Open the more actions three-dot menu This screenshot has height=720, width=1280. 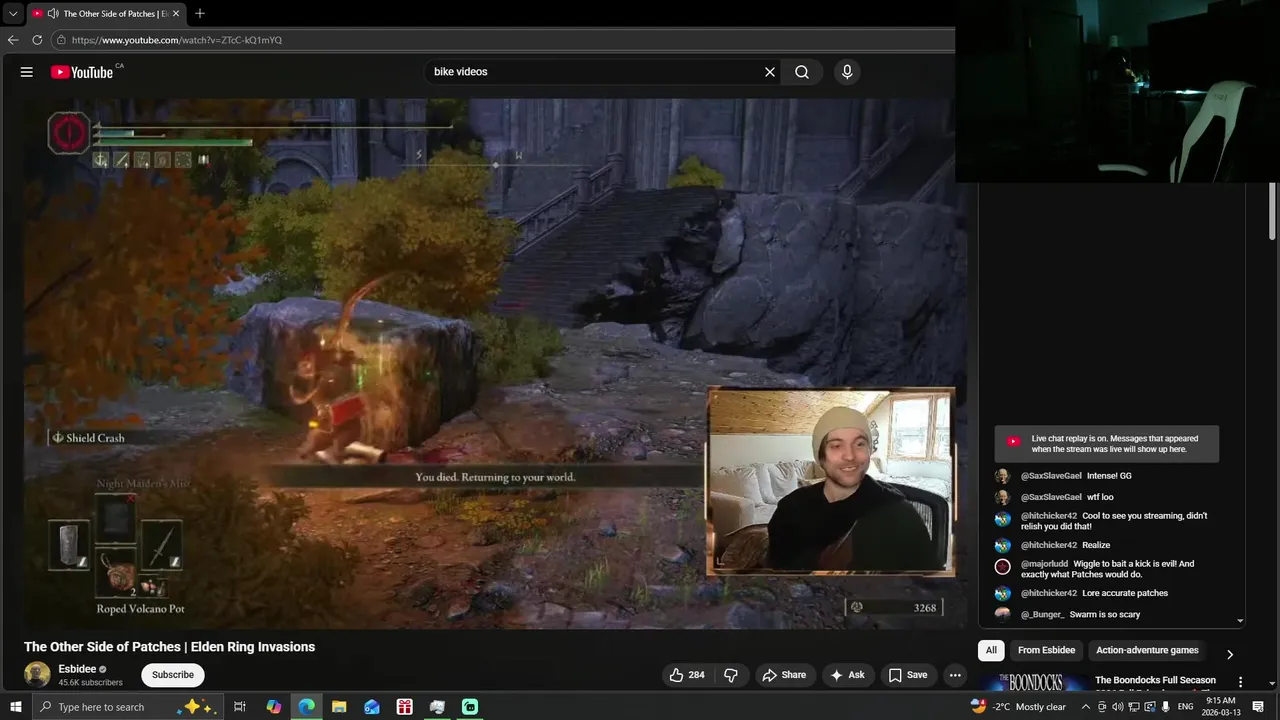point(955,675)
